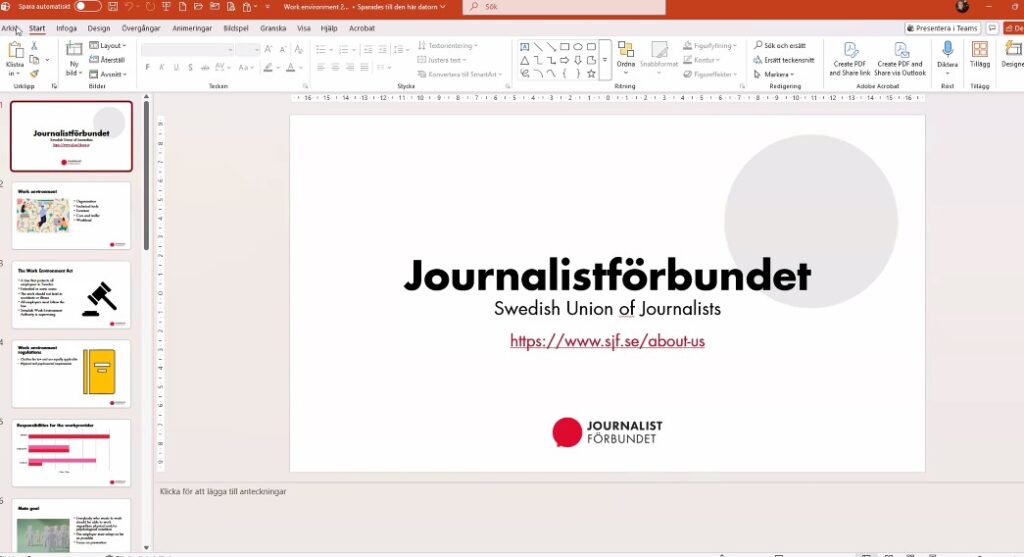Click the cut scissors icon

[35, 46]
